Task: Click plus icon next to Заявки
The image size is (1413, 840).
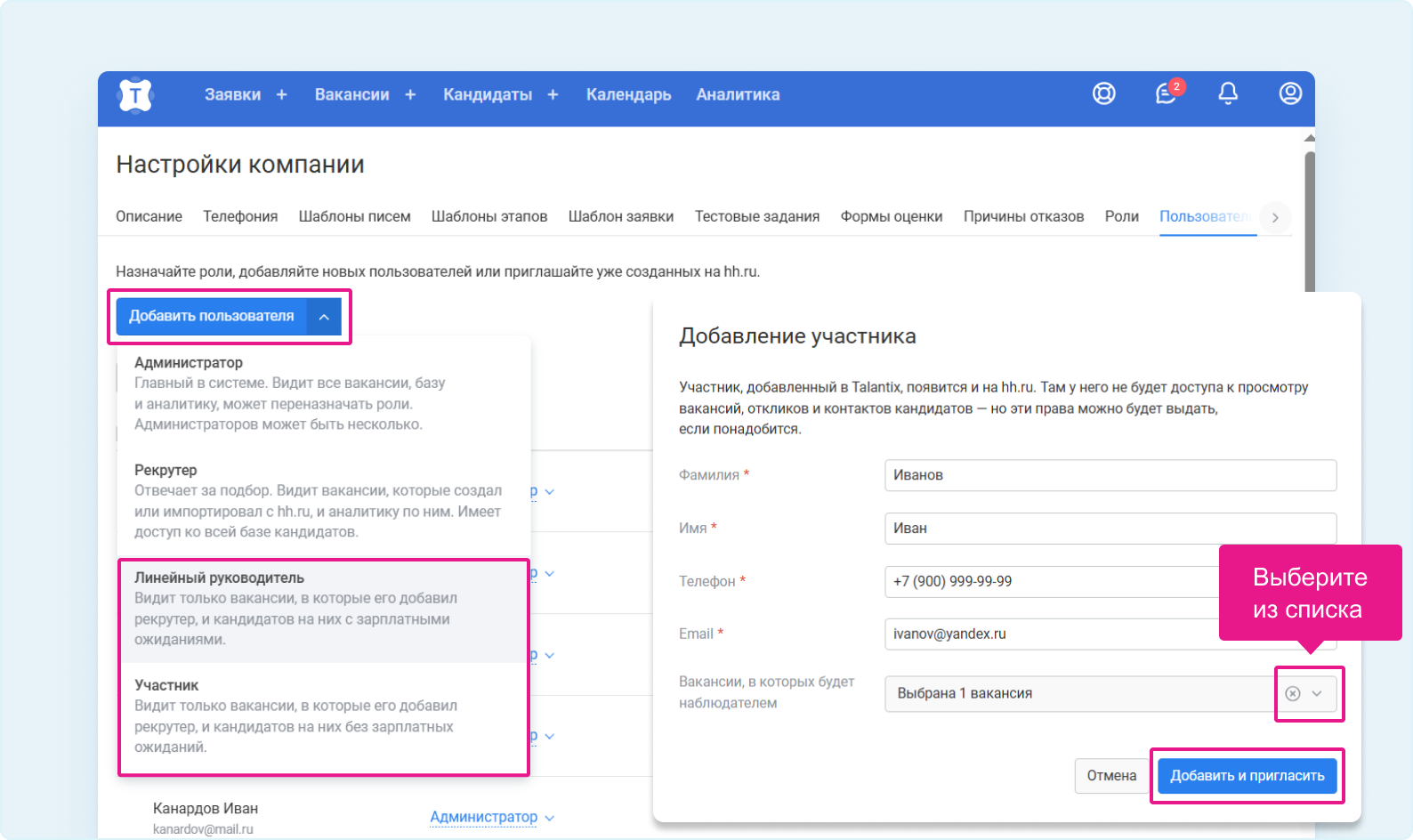Action: point(282,95)
